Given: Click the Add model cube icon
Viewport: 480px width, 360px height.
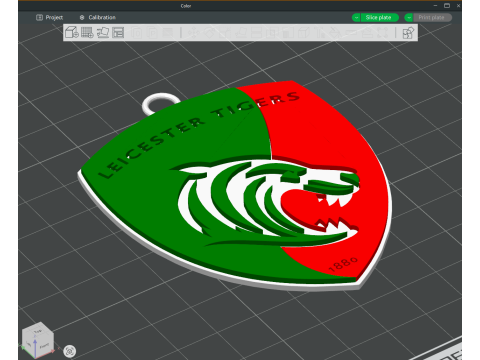Looking at the screenshot, I should tap(72, 32).
